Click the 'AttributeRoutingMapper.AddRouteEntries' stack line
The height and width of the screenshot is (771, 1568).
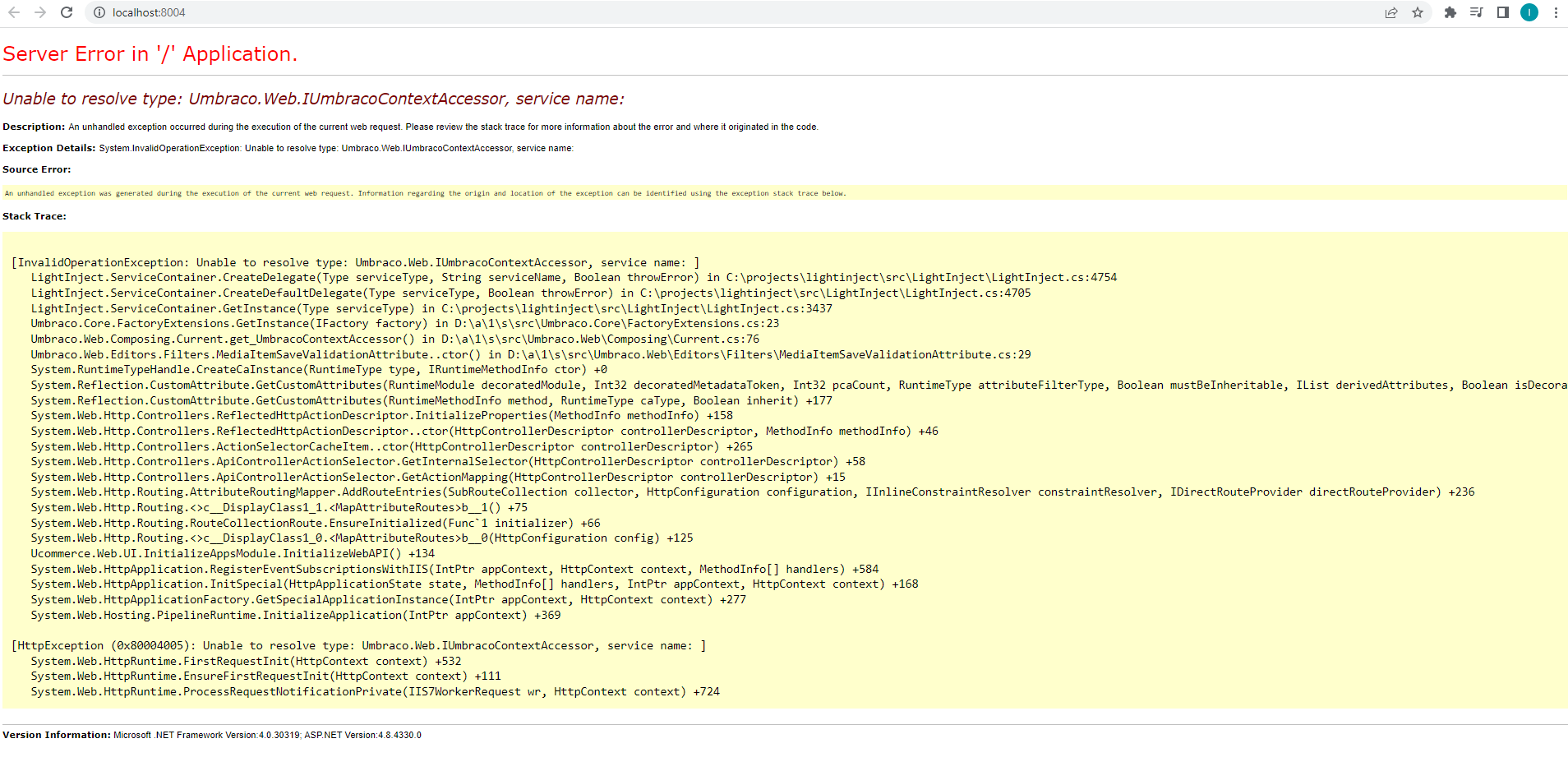(753, 492)
